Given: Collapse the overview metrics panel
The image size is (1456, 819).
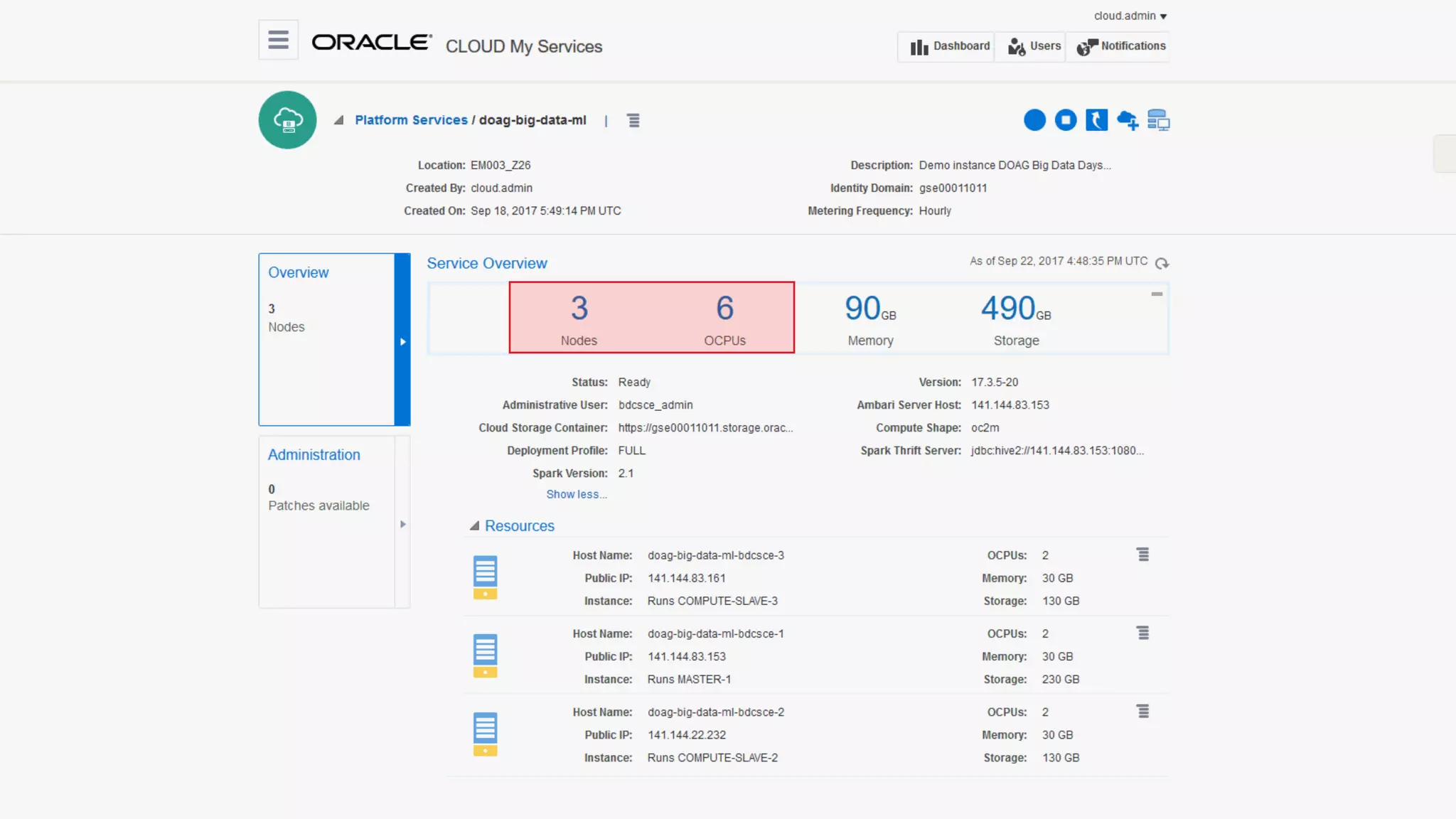Looking at the screenshot, I should (1157, 294).
